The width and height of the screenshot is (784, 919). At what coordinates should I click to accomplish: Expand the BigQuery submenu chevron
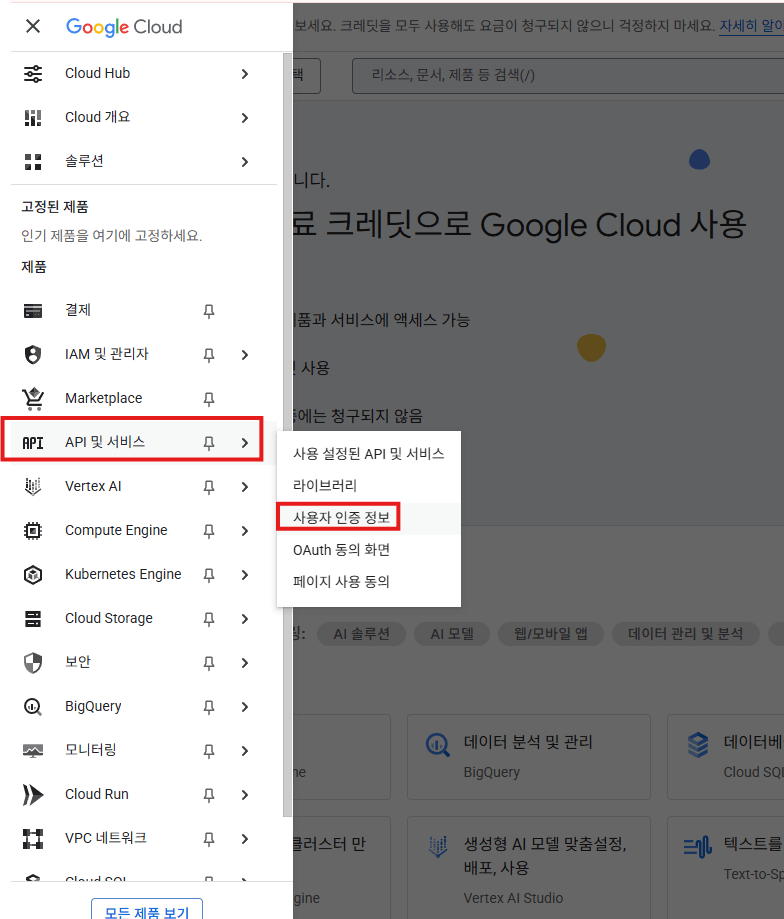(245, 707)
